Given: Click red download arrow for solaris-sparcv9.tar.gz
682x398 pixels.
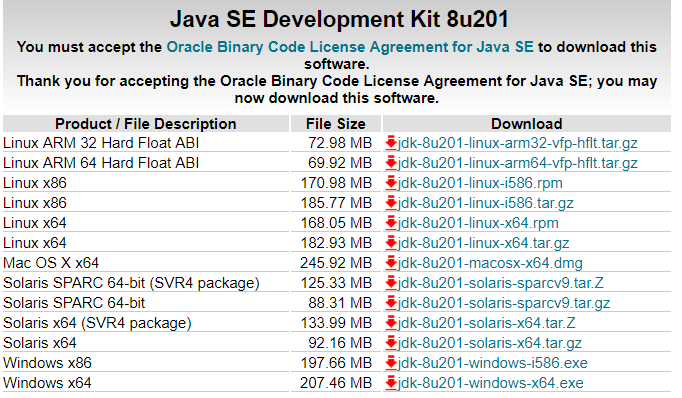Looking at the screenshot, I should [x=391, y=303].
